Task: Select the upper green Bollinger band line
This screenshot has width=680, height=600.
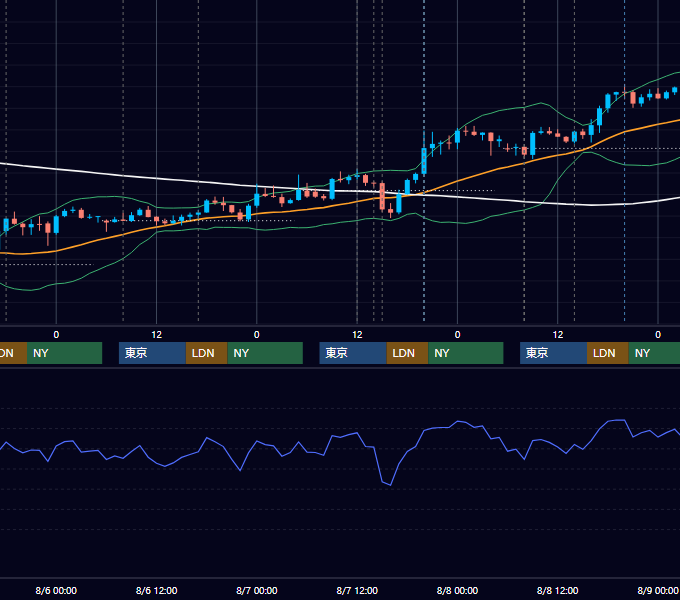Action: point(499,111)
